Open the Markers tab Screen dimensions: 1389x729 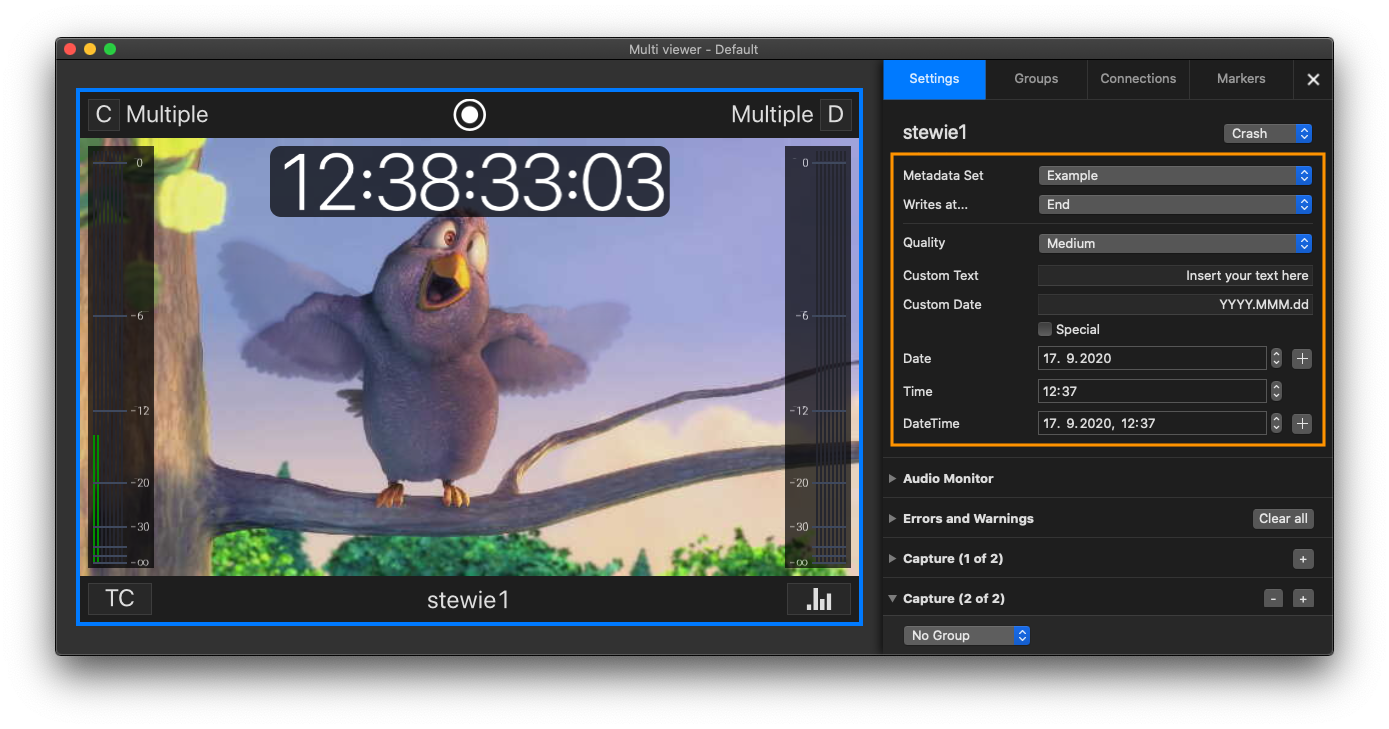1241,79
